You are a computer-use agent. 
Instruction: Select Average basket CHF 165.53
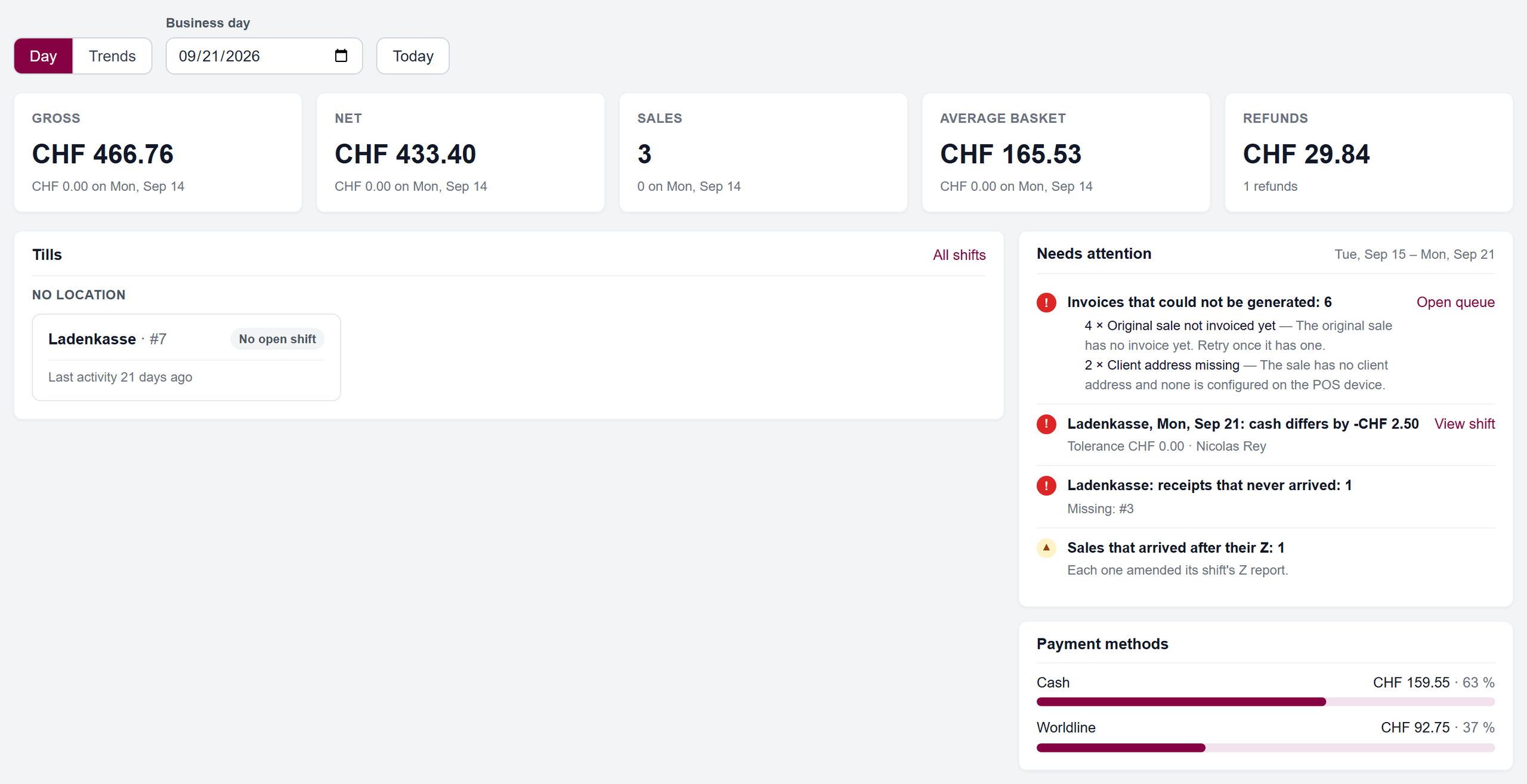pyautogui.click(x=1010, y=154)
